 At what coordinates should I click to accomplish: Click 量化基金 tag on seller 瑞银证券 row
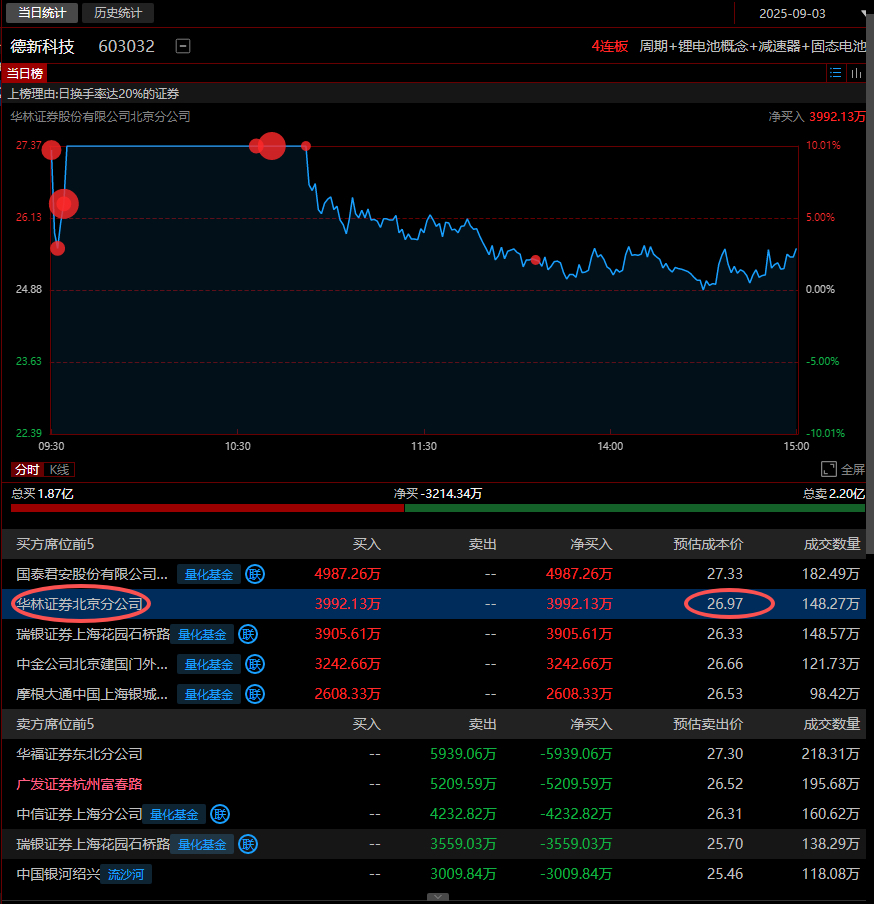202,844
